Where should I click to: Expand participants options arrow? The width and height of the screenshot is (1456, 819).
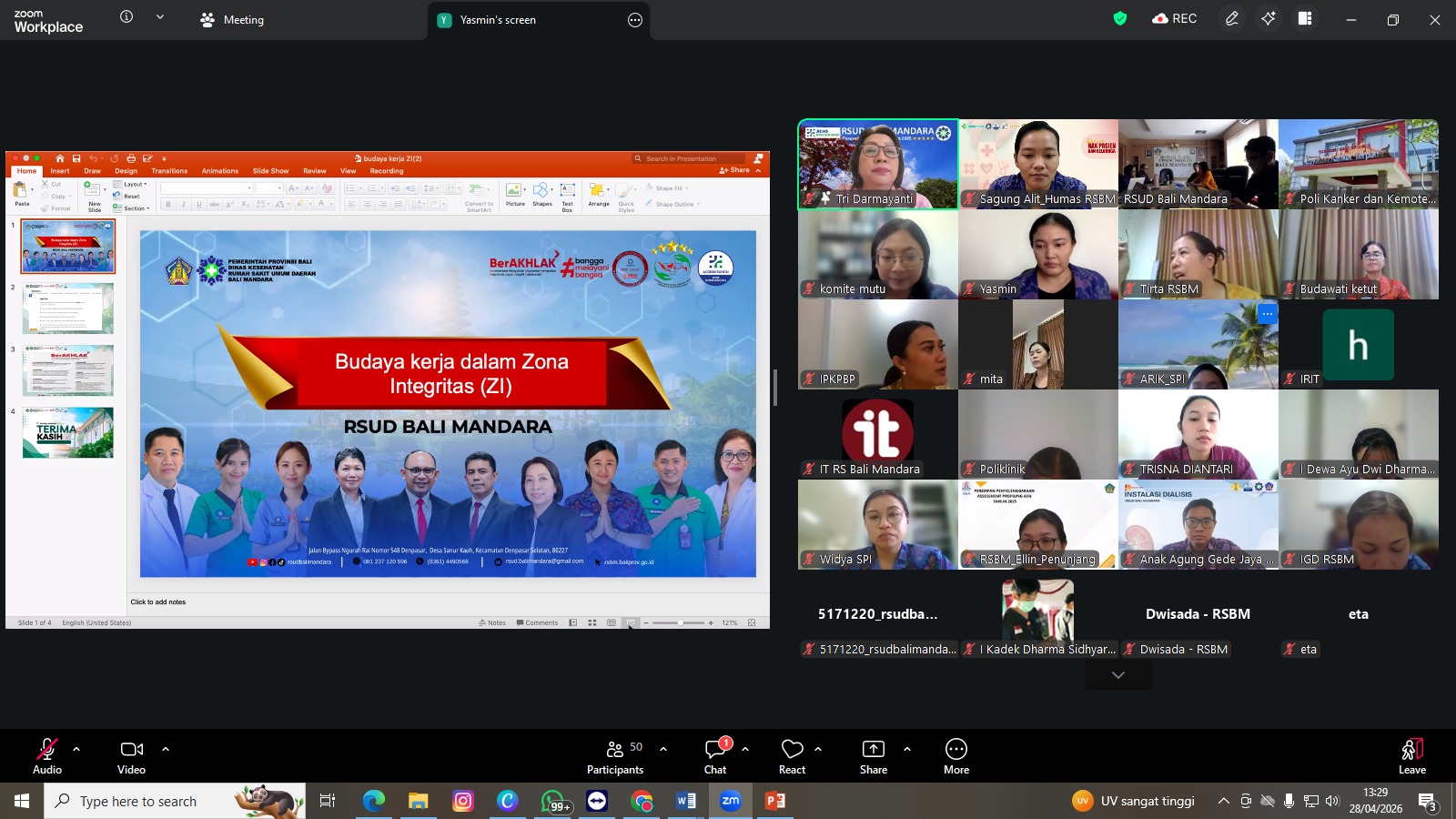pos(663,749)
